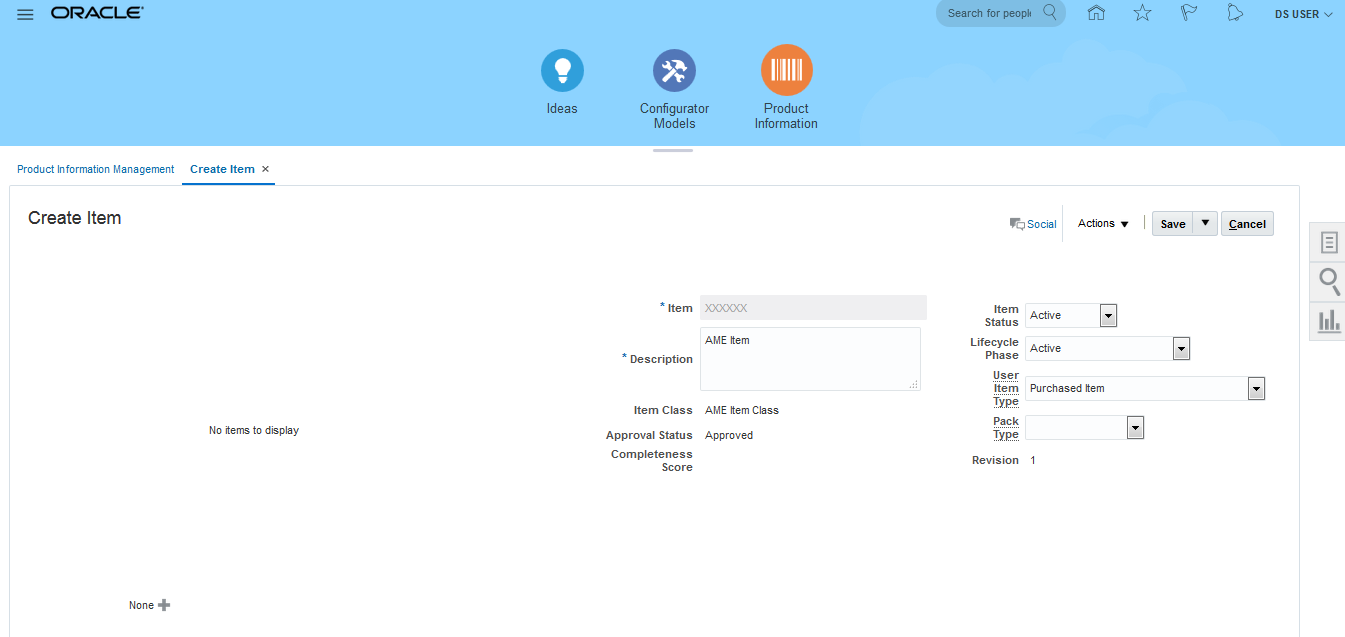Open Notifications bell icon
The image size is (1345, 637).
[1235, 13]
